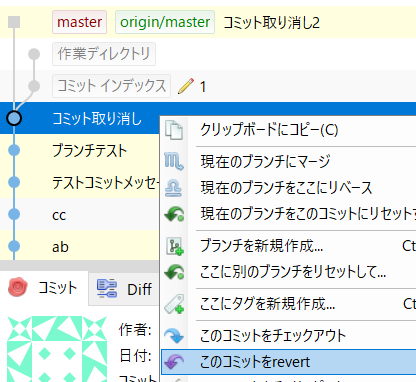Click the rebase icon beside 現在のブランチをここにリベース
Image resolution: width=416 pixels, height=382 pixels.
click(x=174, y=188)
